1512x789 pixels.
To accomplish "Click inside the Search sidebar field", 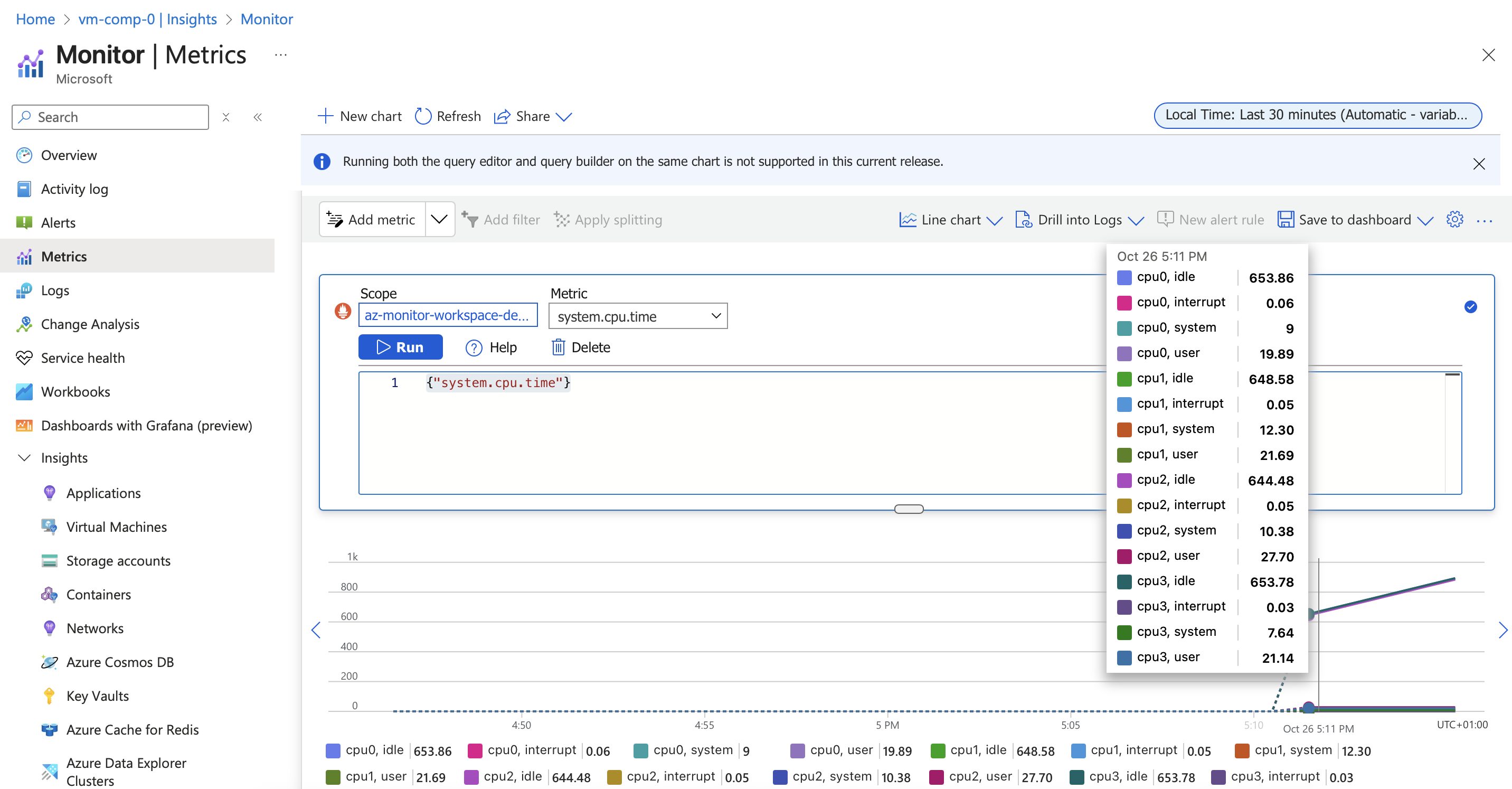I will (x=109, y=117).
